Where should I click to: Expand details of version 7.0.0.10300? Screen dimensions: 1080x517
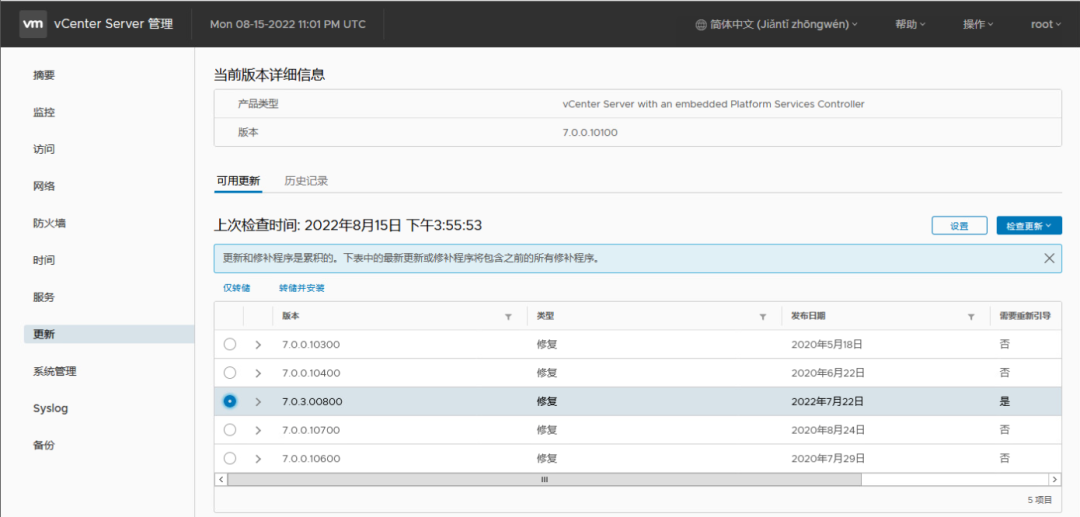258,345
